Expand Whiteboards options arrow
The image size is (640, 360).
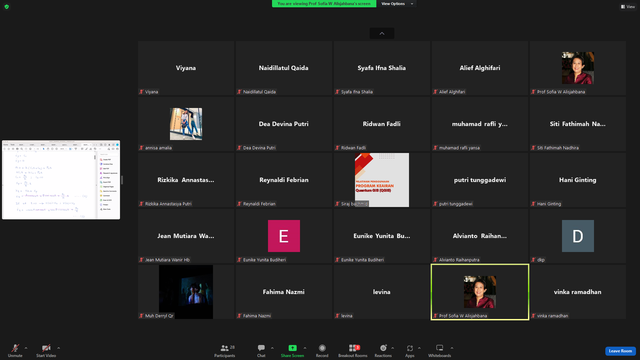coord(452,348)
